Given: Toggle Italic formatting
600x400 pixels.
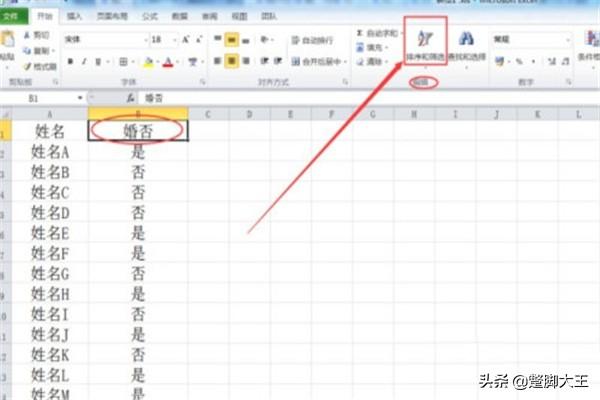Looking at the screenshot, I should (84, 61).
